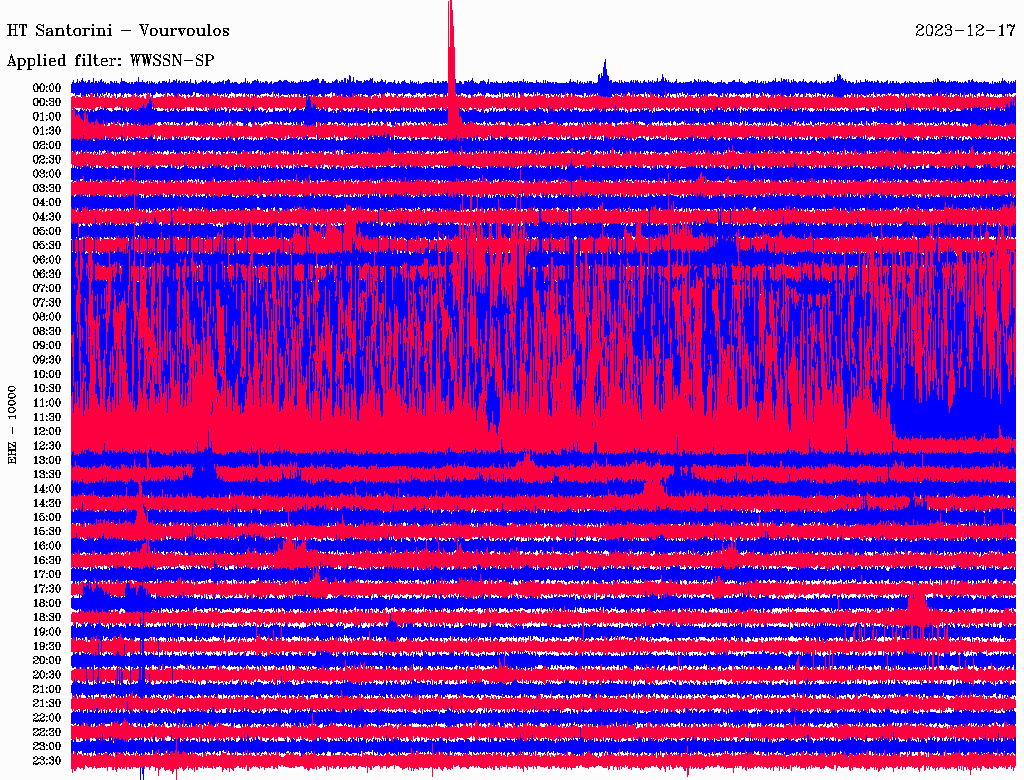Viewport: 1024px width, 780px height.
Task: Select the 12:00 time row label
Action: [47, 431]
